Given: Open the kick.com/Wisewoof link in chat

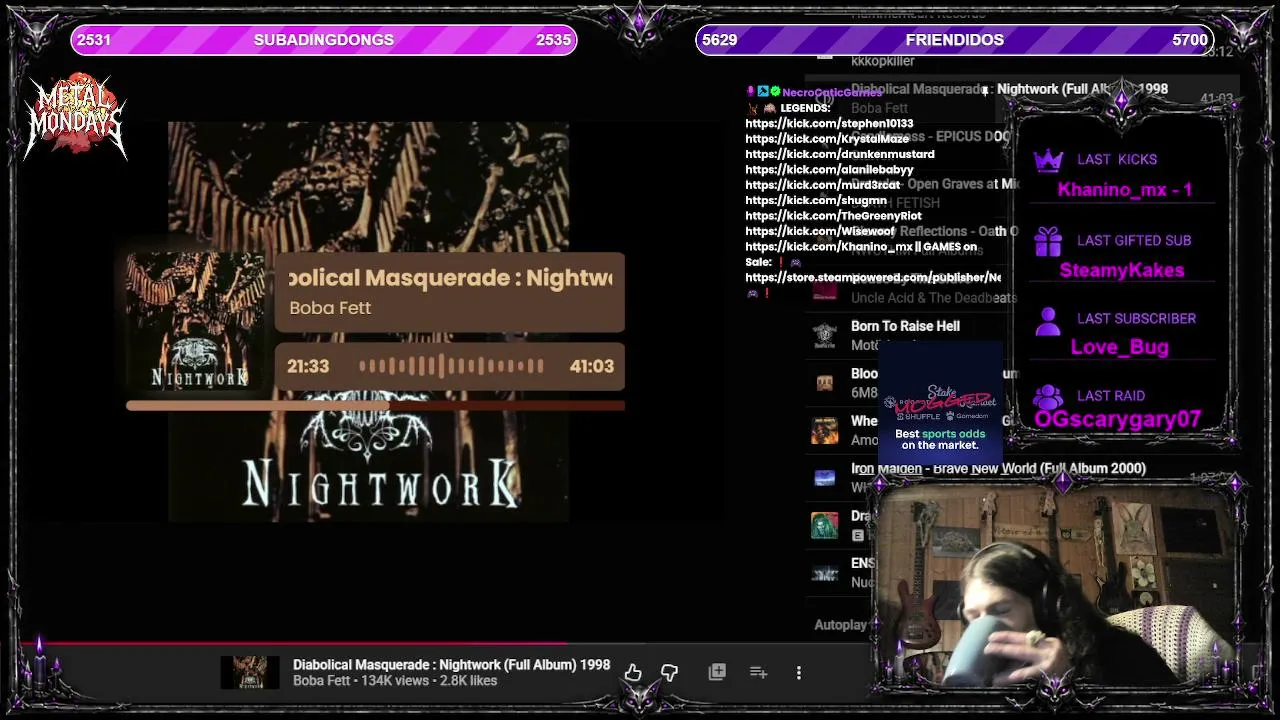Looking at the screenshot, I should point(820,231).
